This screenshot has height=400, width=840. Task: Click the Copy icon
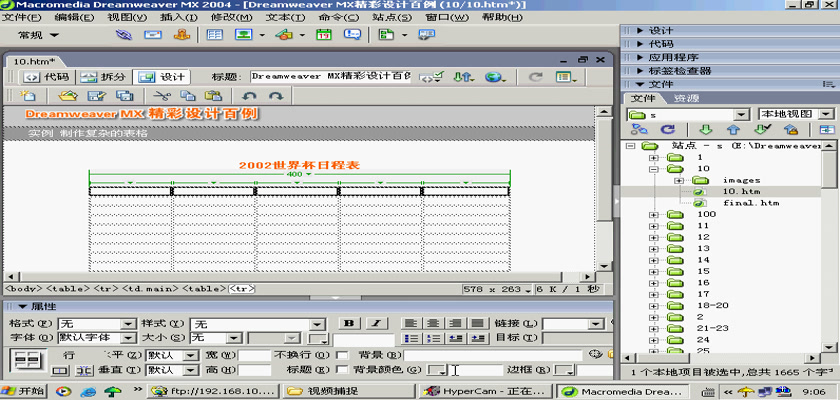pos(188,96)
